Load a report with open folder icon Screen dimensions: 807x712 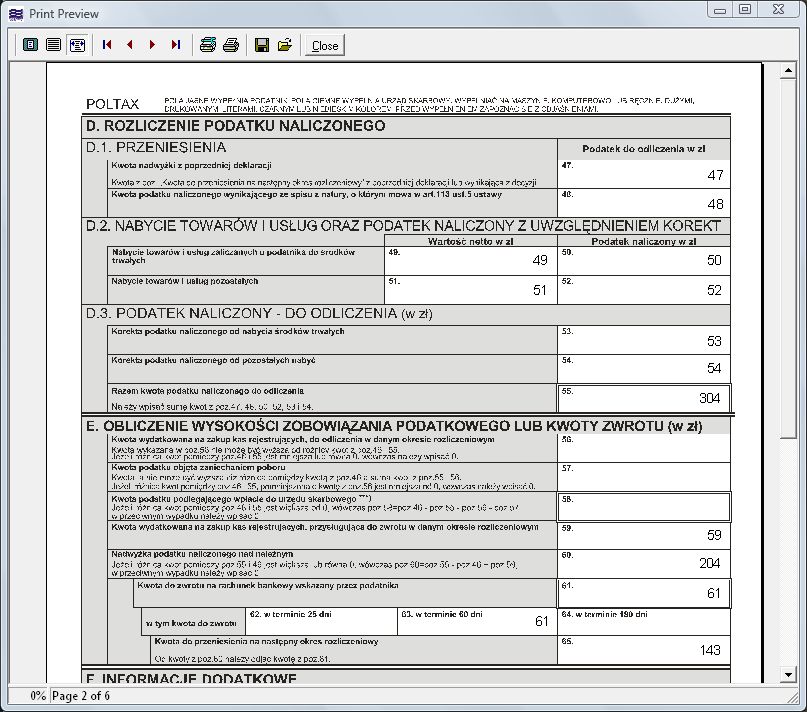285,45
